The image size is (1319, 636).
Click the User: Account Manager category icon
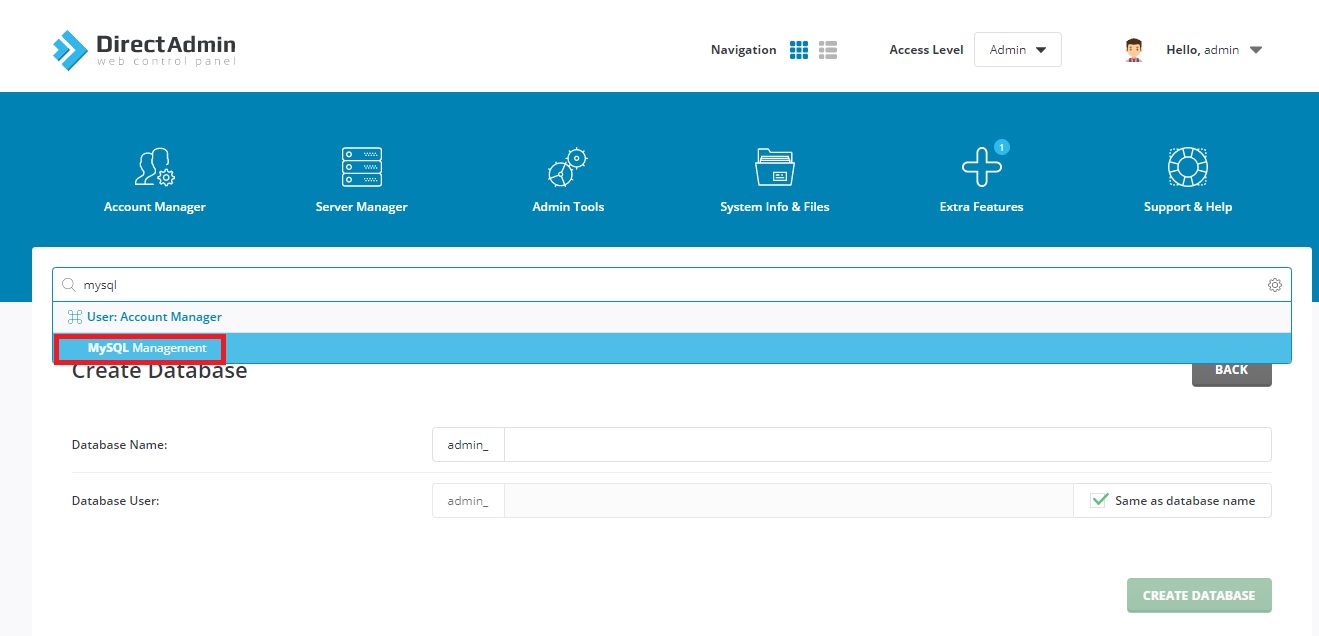pyautogui.click(x=74, y=317)
